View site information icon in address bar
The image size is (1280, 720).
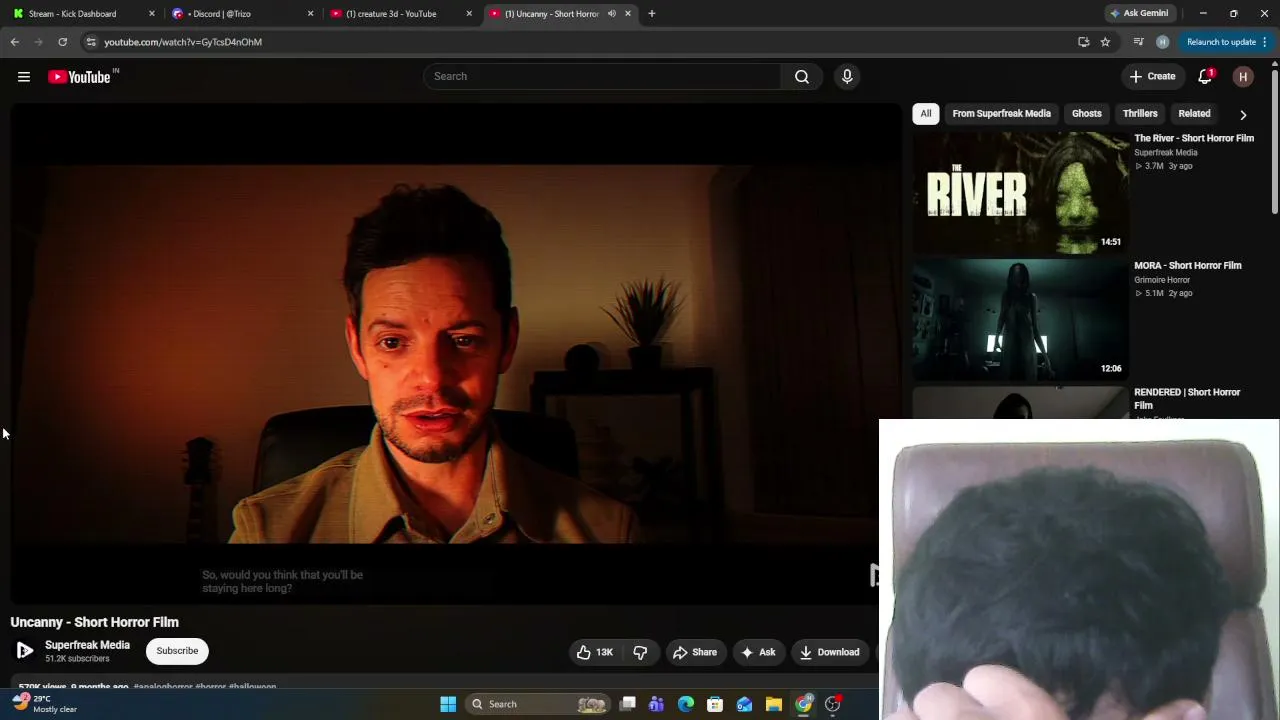click(x=91, y=42)
